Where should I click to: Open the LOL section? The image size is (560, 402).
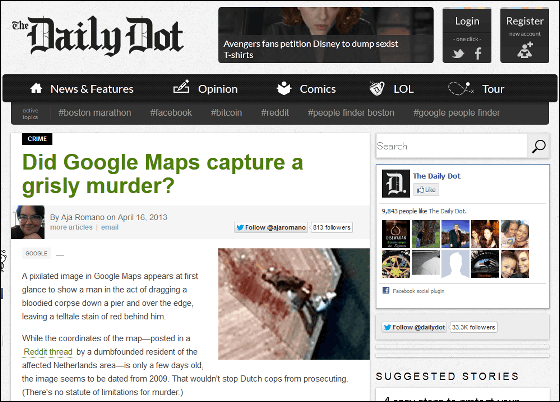click(x=404, y=89)
